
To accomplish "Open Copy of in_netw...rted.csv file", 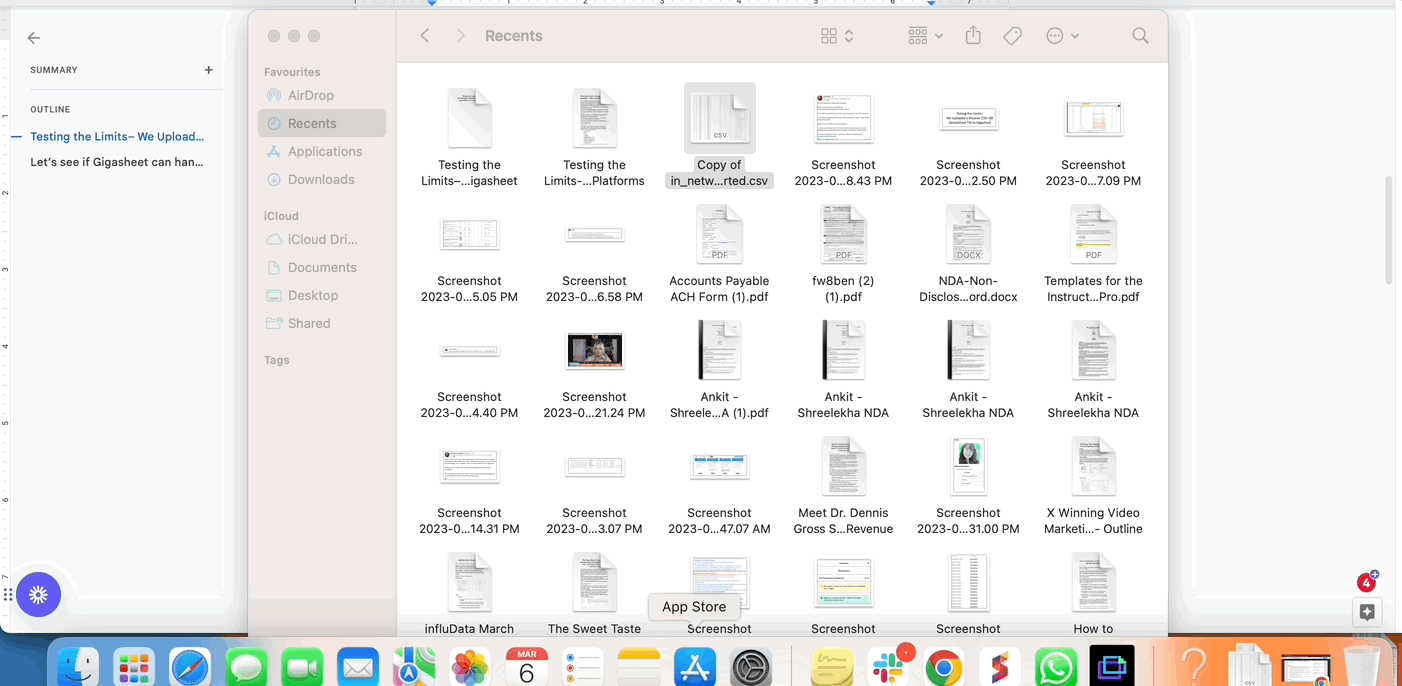I will pos(719,117).
